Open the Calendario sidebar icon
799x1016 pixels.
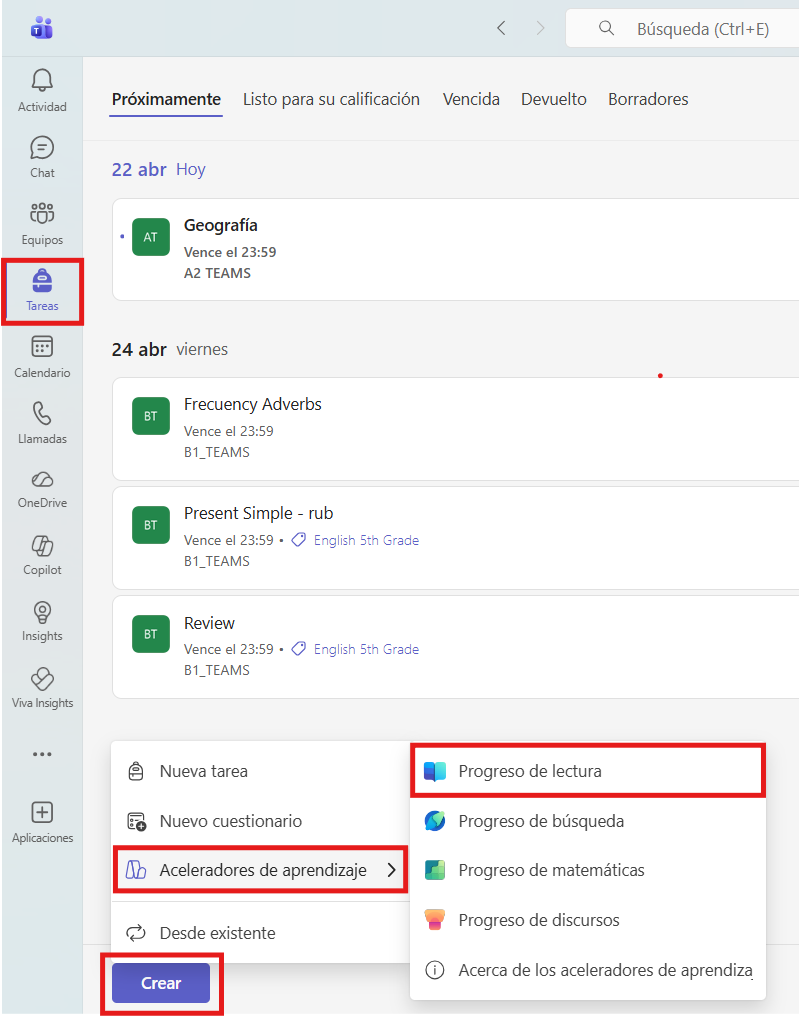(42, 347)
